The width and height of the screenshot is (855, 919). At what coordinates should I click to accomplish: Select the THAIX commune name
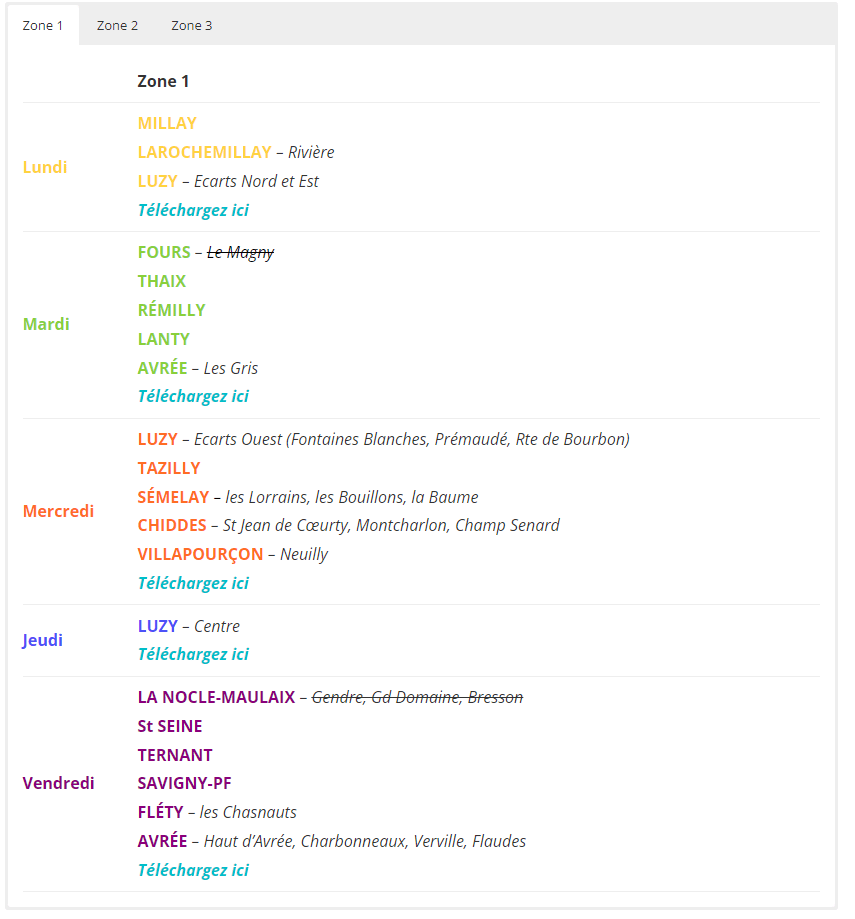point(162,281)
